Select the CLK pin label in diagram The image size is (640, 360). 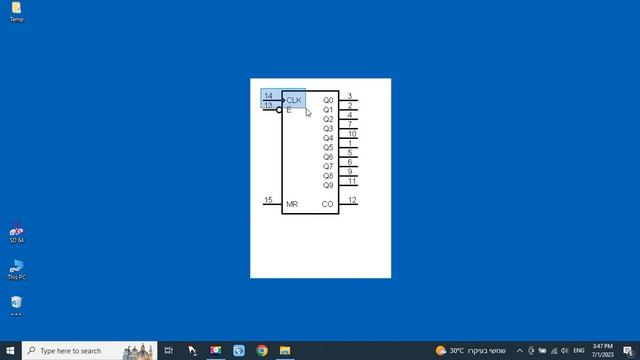294,100
